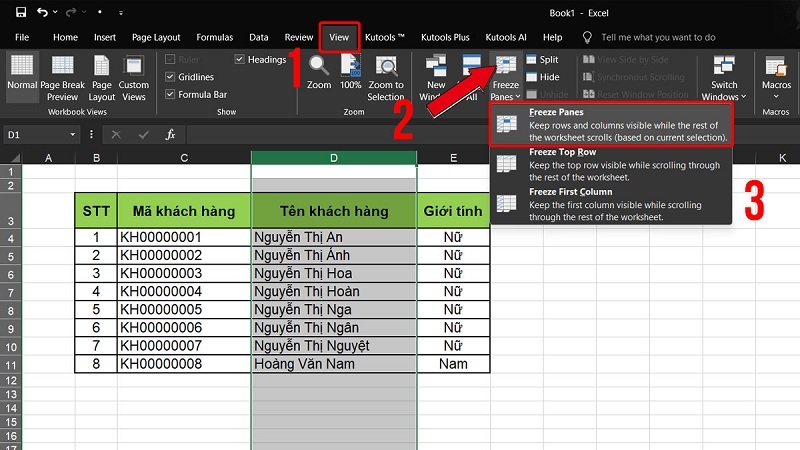The height and width of the screenshot is (450, 800).
Task: Select column C header
Action: 184,158
